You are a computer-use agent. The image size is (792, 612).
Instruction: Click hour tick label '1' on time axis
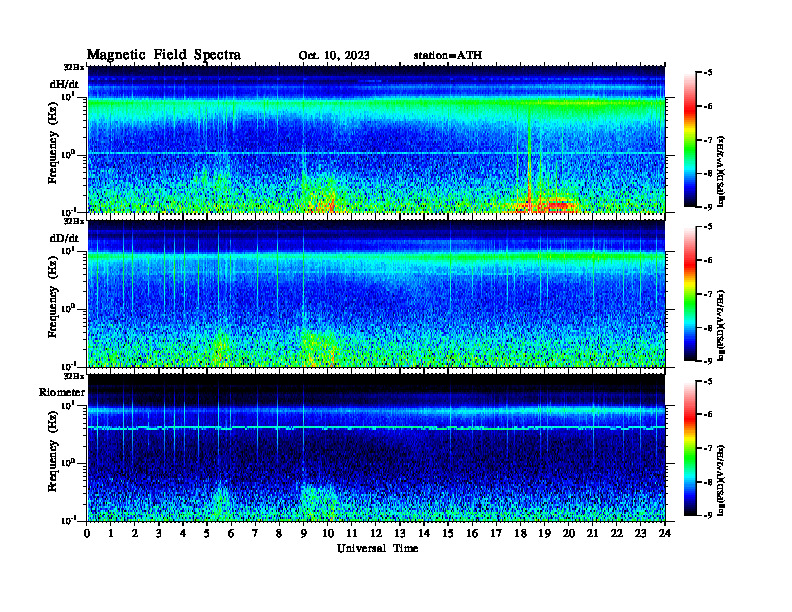(x=111, y=533)
